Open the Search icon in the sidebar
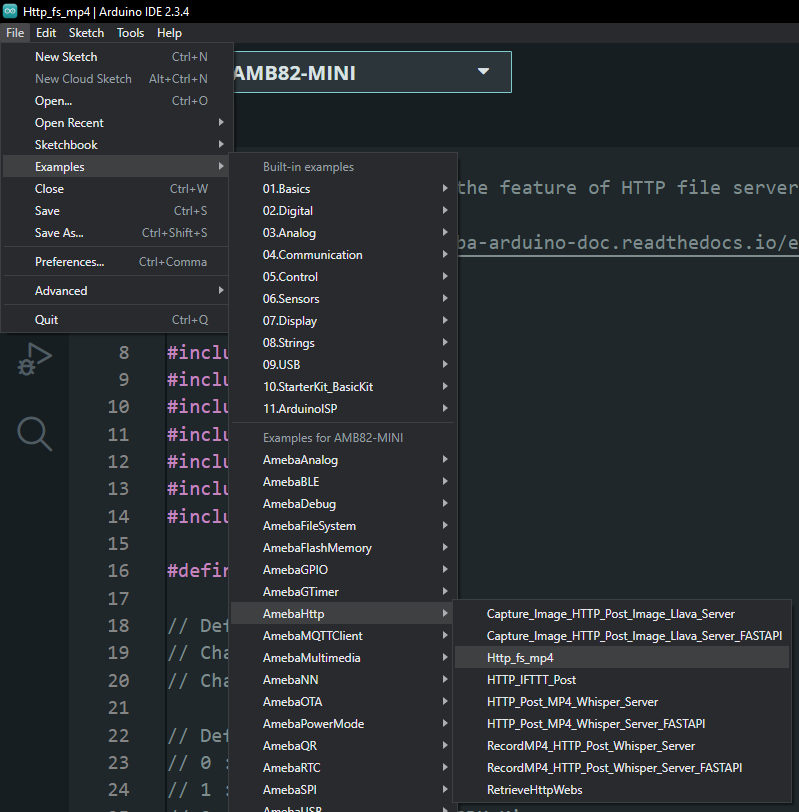 (33, 433)
